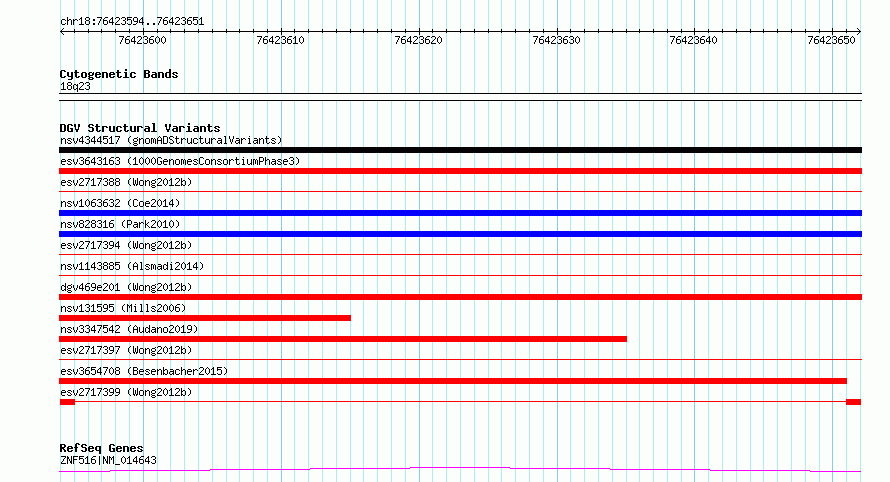Click the 18q23 band label
890x482 pixels.
[75, 86]
